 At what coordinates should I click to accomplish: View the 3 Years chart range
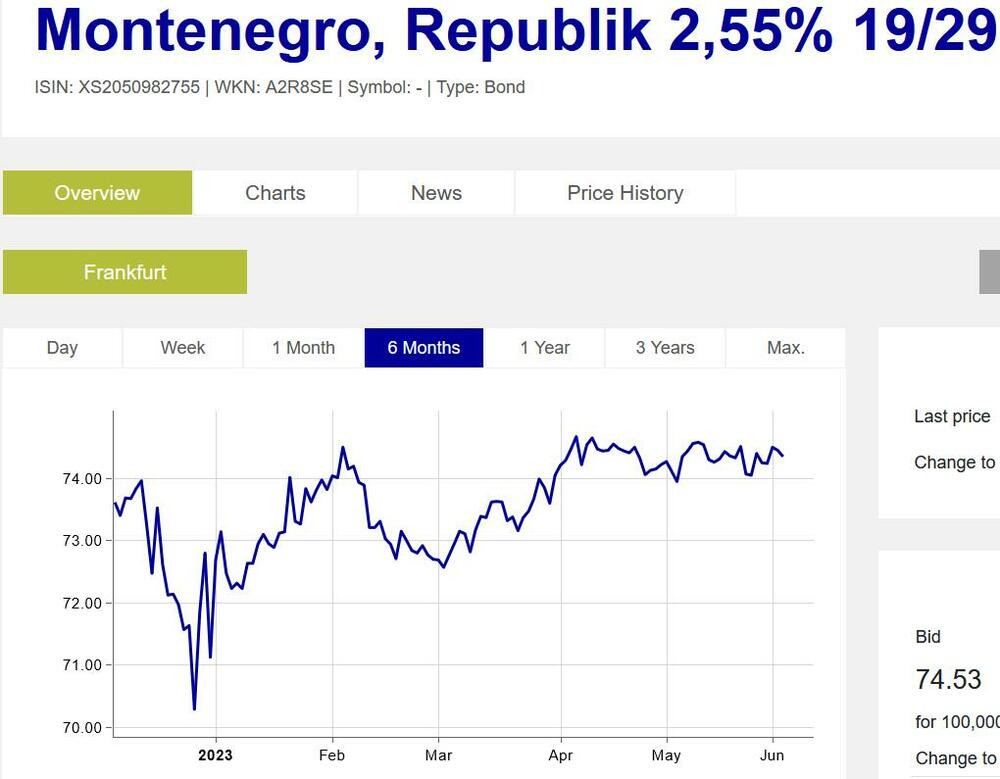pos(665,348)
